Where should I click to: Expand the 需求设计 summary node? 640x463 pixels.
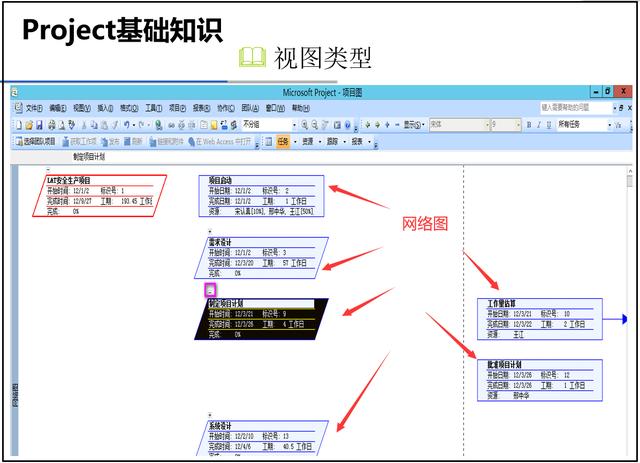(210, 232)
